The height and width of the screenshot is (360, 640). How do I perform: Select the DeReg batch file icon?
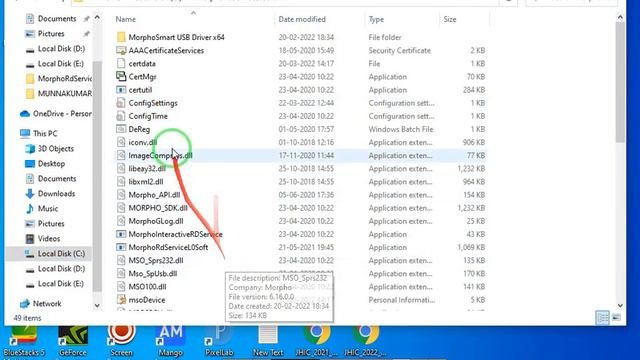(x=121, y=129)
